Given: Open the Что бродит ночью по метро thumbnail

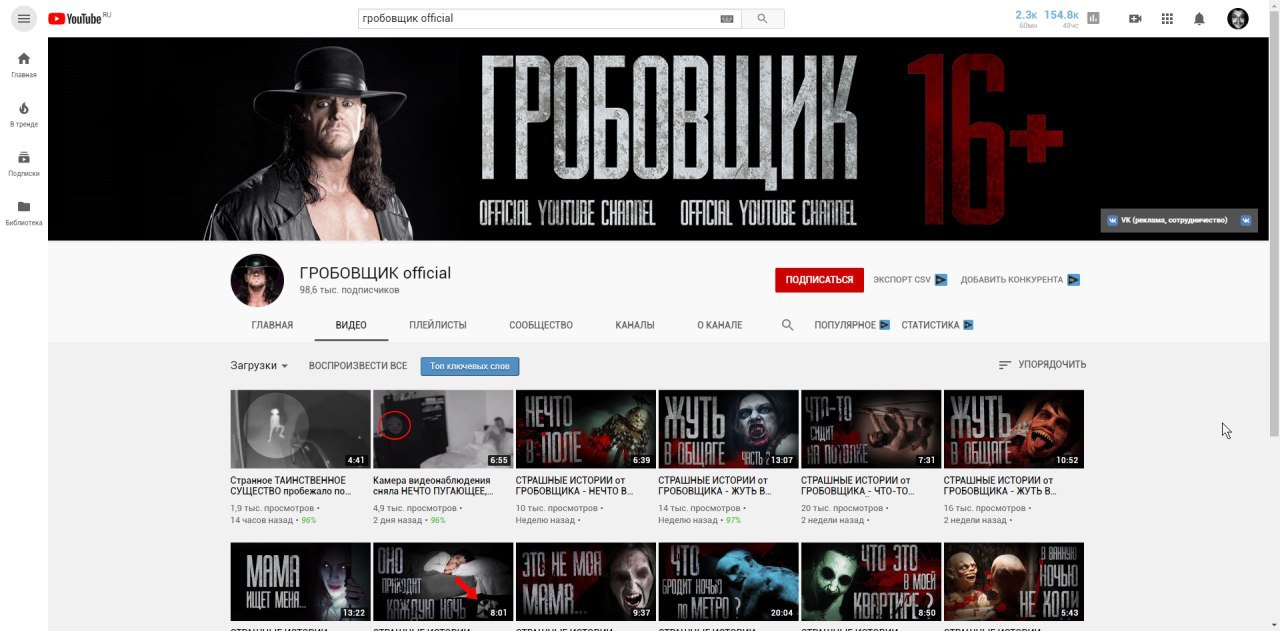Looking at the screenshot, I should point(728,582).
